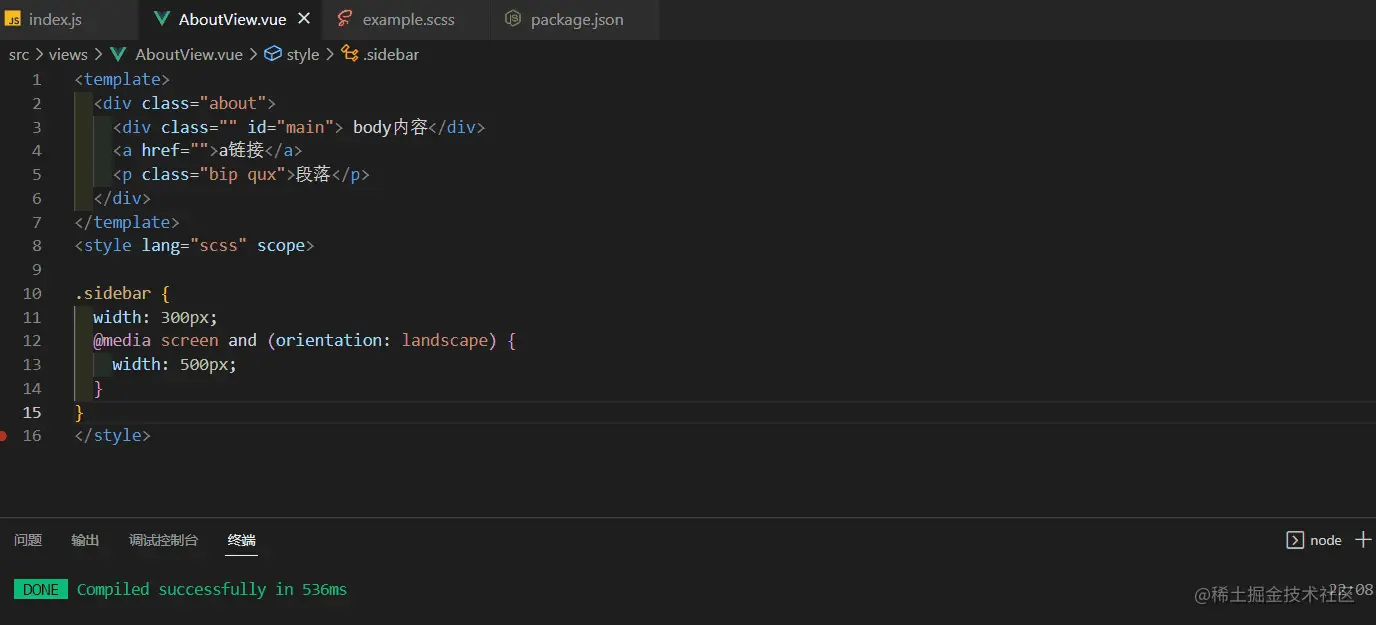Click the package icon on package.json tab
This screenshot has height=625, width=1376.
click(x=513, y=19)
